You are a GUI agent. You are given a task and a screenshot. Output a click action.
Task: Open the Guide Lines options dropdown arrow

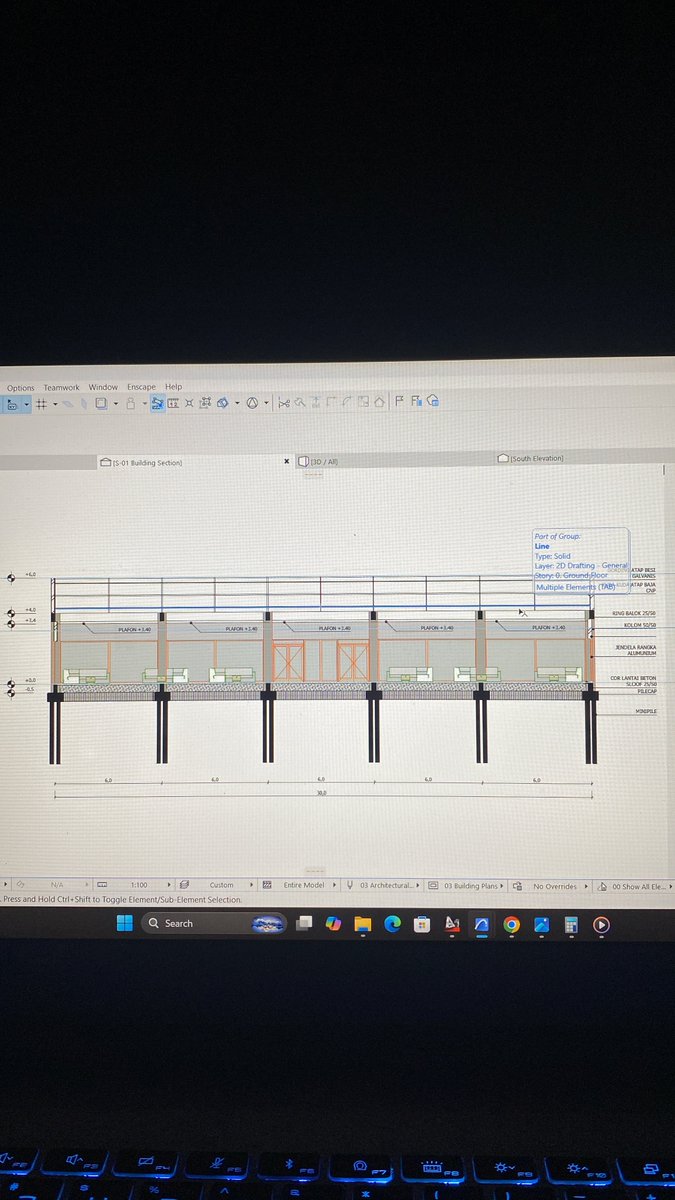click(x=27, y=404)
